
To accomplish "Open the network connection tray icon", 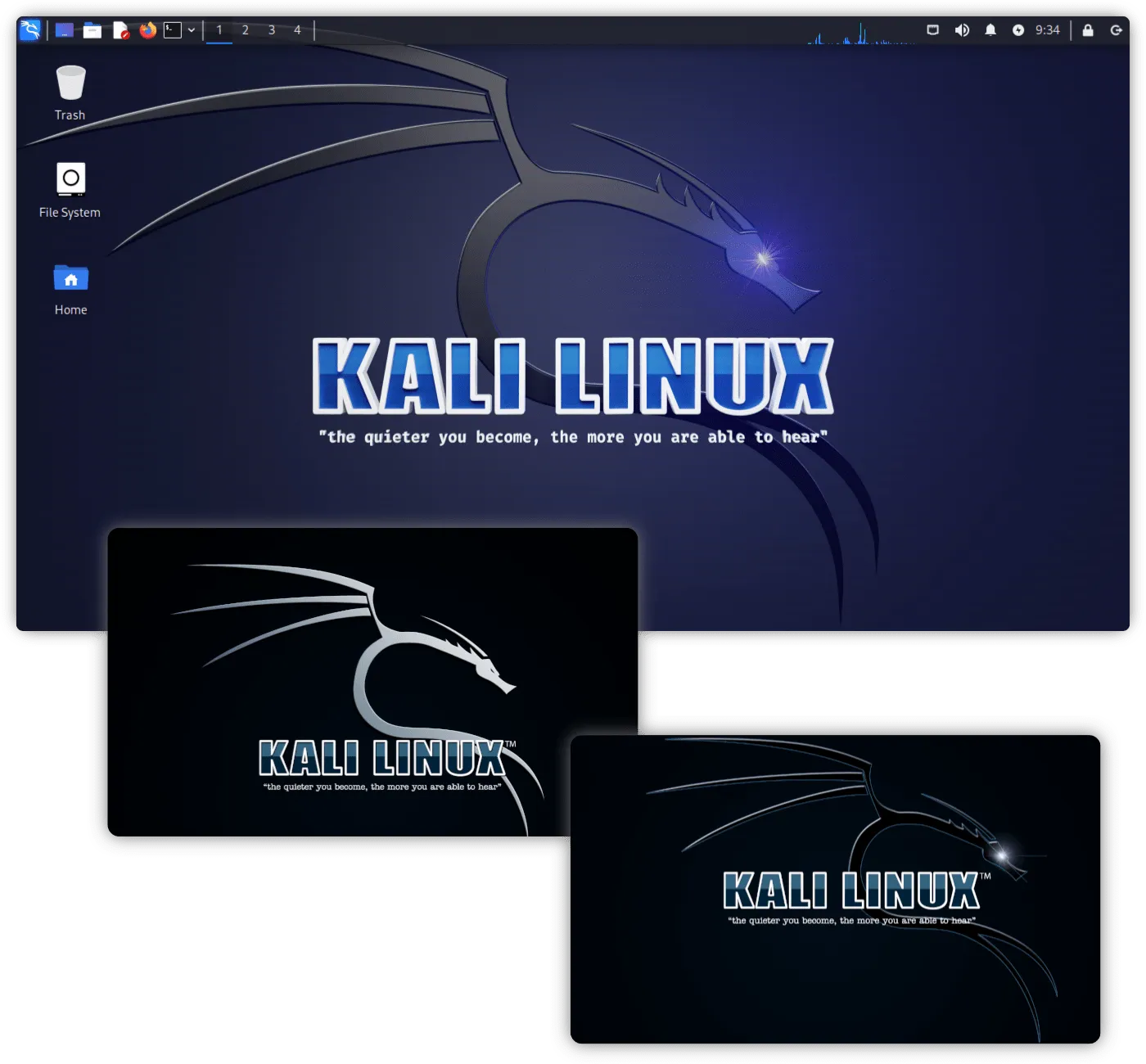I will coord(933,30).
